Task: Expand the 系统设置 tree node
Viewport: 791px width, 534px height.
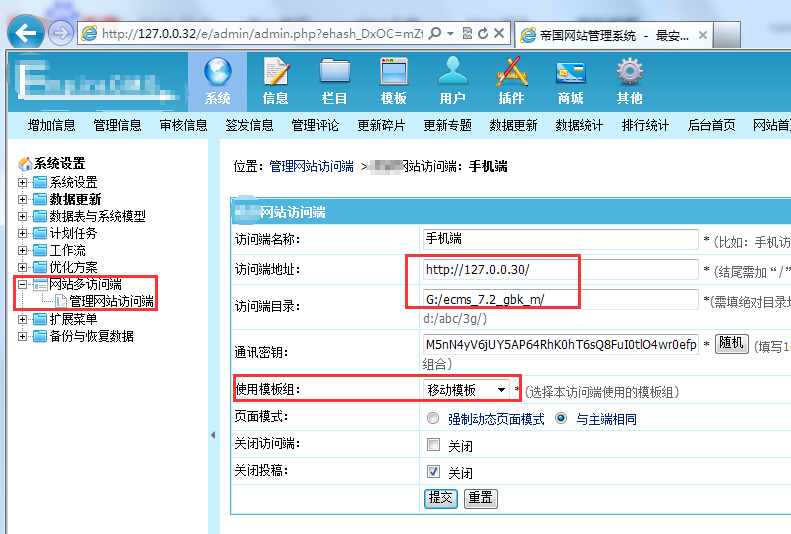Action: point(22,182)
